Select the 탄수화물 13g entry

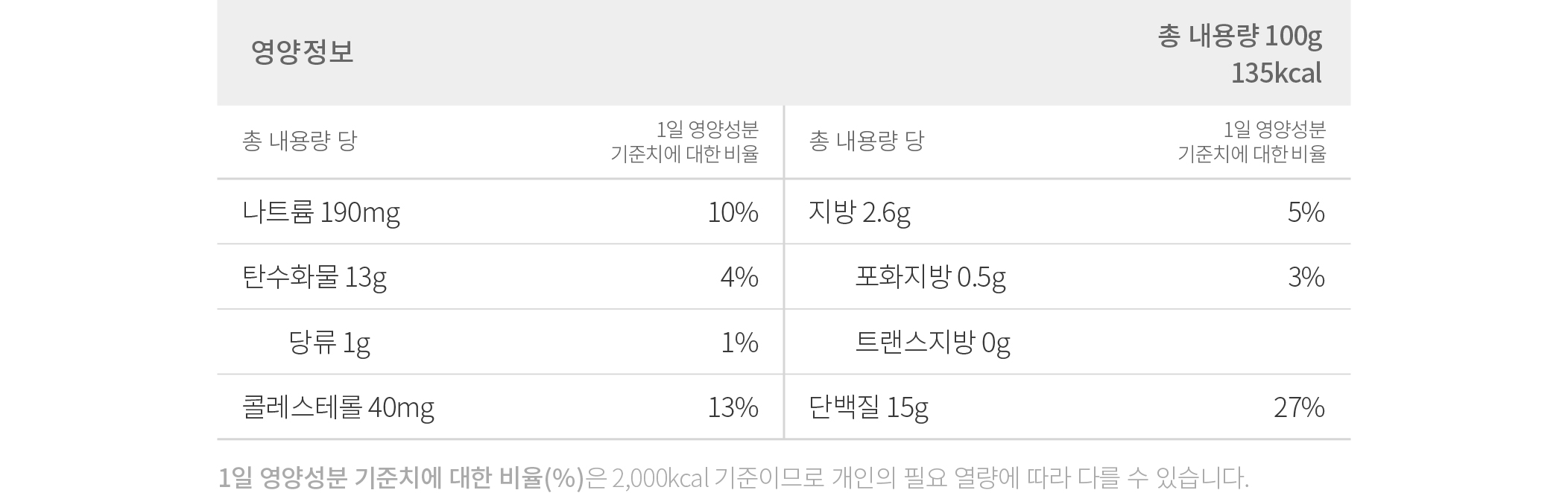pyautogui.click(x=314, y=277)
